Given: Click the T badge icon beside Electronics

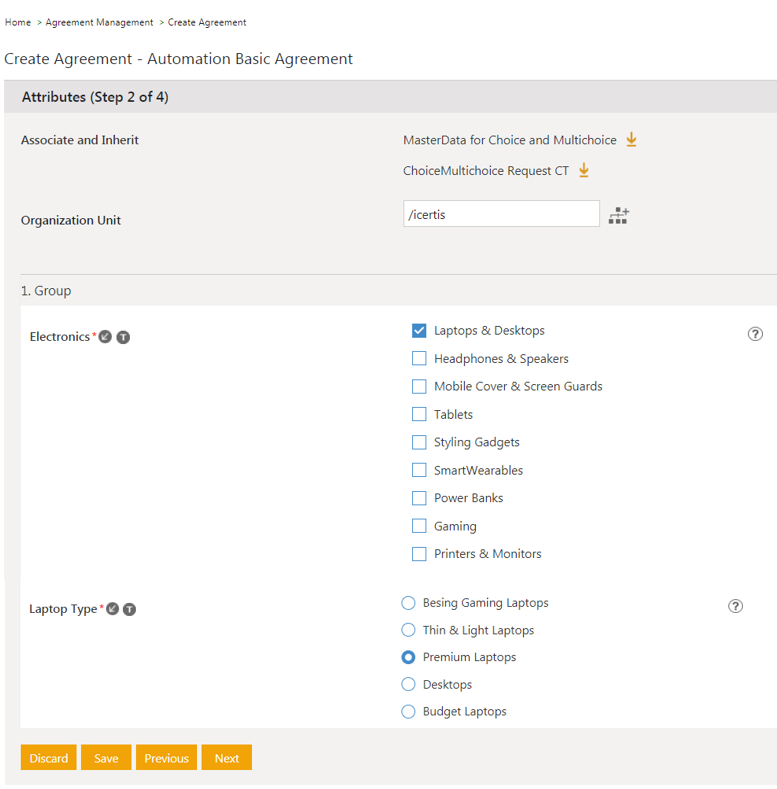Looking at the screenshot, I should click(123, 337).
